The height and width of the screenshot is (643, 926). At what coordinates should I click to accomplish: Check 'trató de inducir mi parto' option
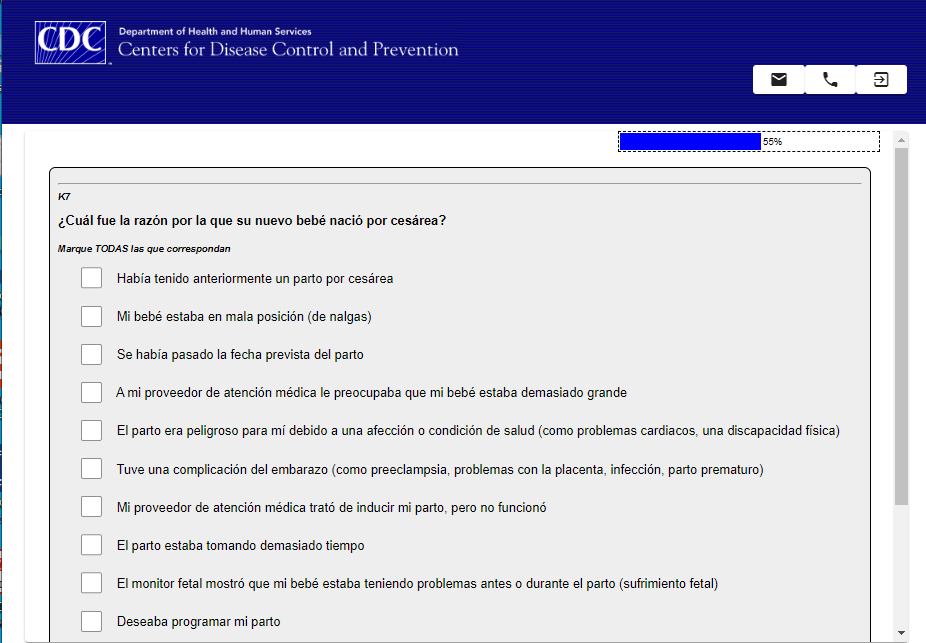coord(92,507)
